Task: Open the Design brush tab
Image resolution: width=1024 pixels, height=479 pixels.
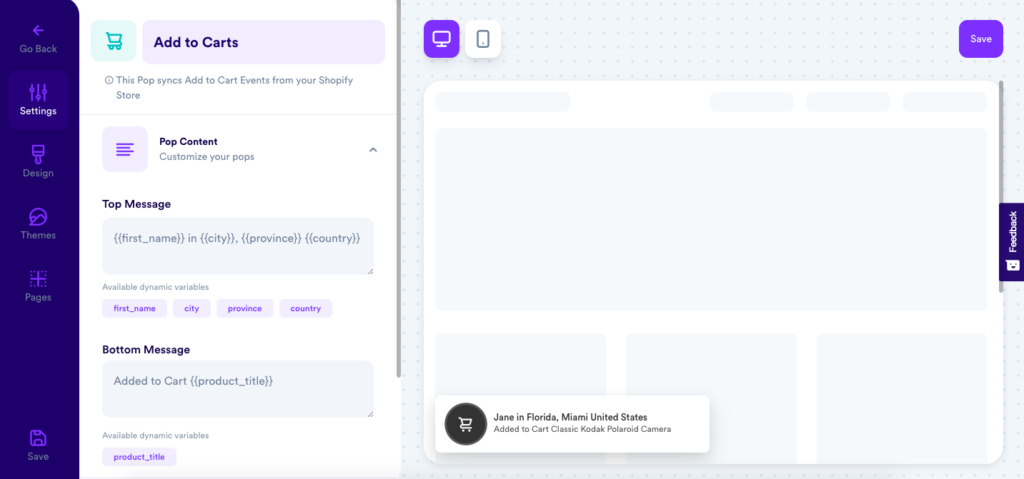Action: (38, 161)
